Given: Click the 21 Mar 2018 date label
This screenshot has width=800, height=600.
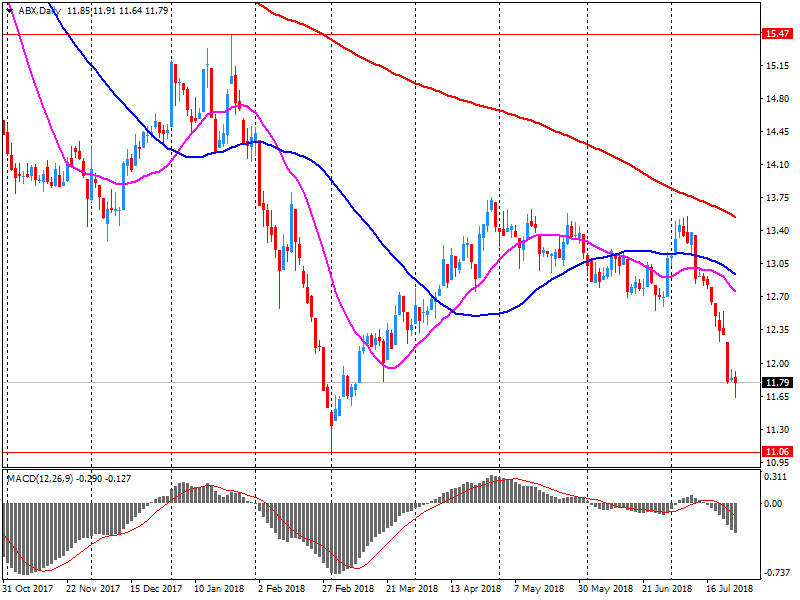Looking at the screenshot, I should (412, 588).
